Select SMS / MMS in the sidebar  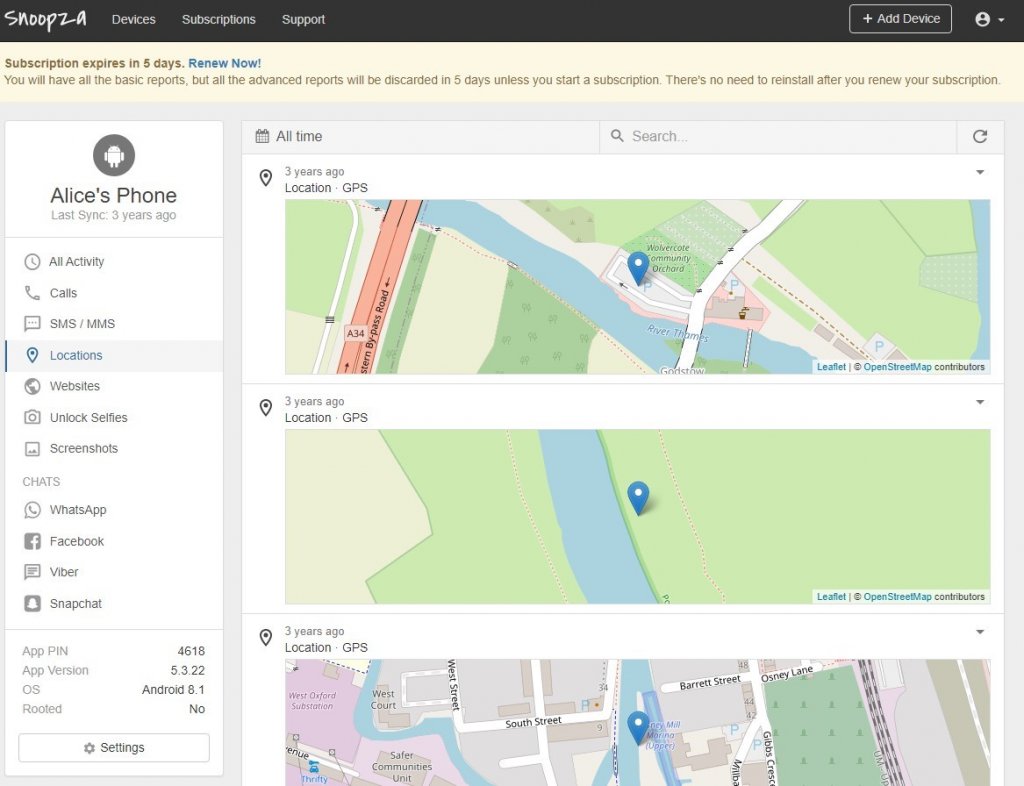click(x=114, y=324)
